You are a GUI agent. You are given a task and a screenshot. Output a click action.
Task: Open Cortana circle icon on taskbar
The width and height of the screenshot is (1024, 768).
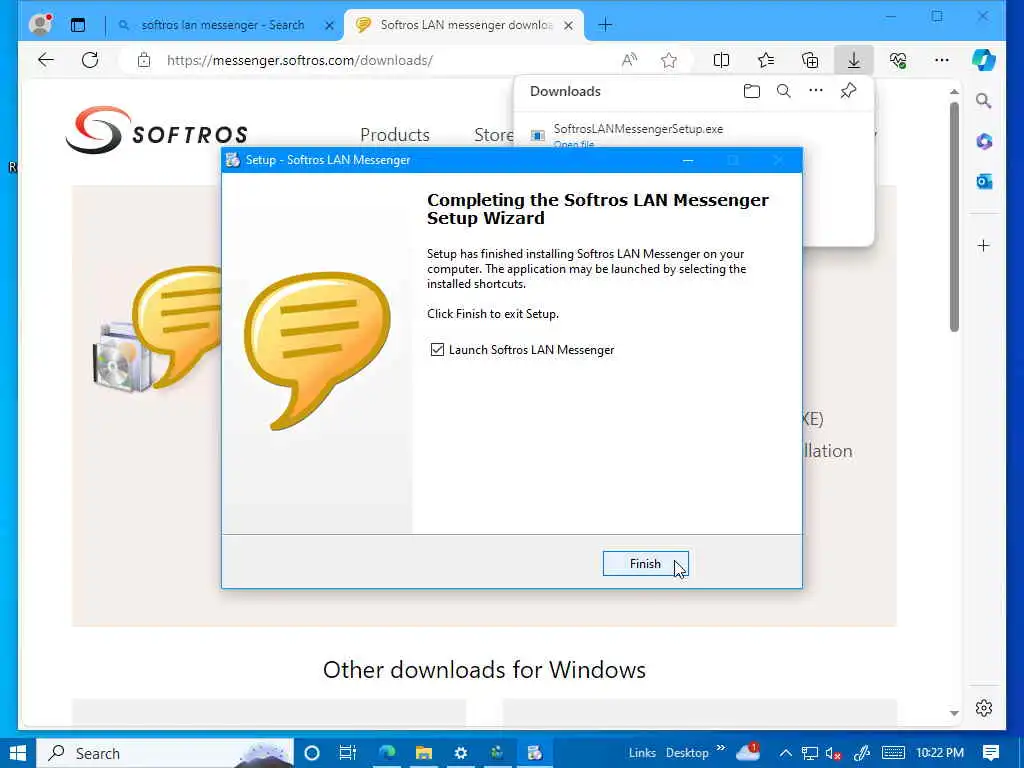(x=312, y=753)
